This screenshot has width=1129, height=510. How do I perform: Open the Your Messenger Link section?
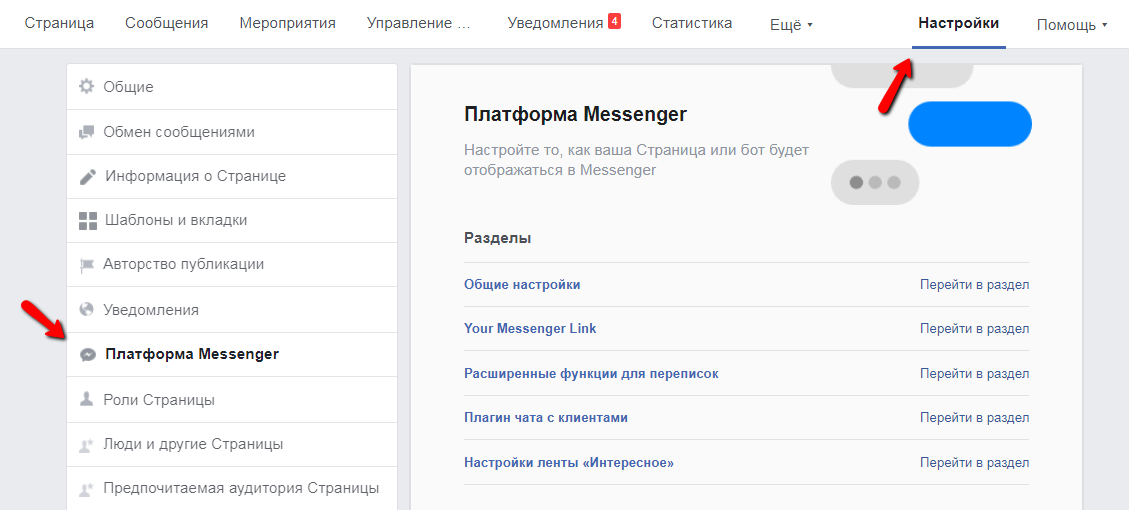pos(530,328)
